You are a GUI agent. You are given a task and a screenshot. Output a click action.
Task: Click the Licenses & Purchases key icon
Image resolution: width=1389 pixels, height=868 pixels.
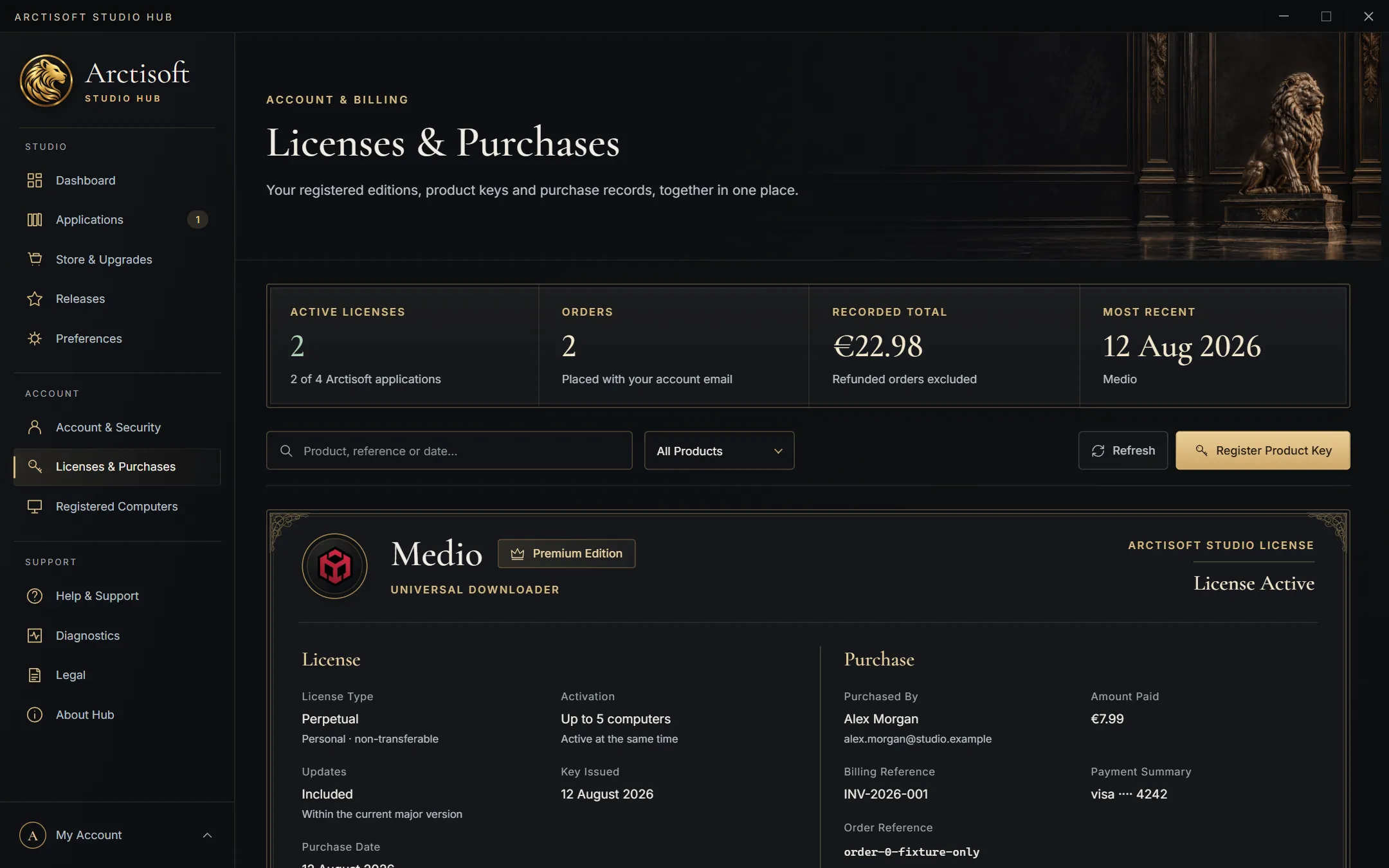(x=35, y=466)
